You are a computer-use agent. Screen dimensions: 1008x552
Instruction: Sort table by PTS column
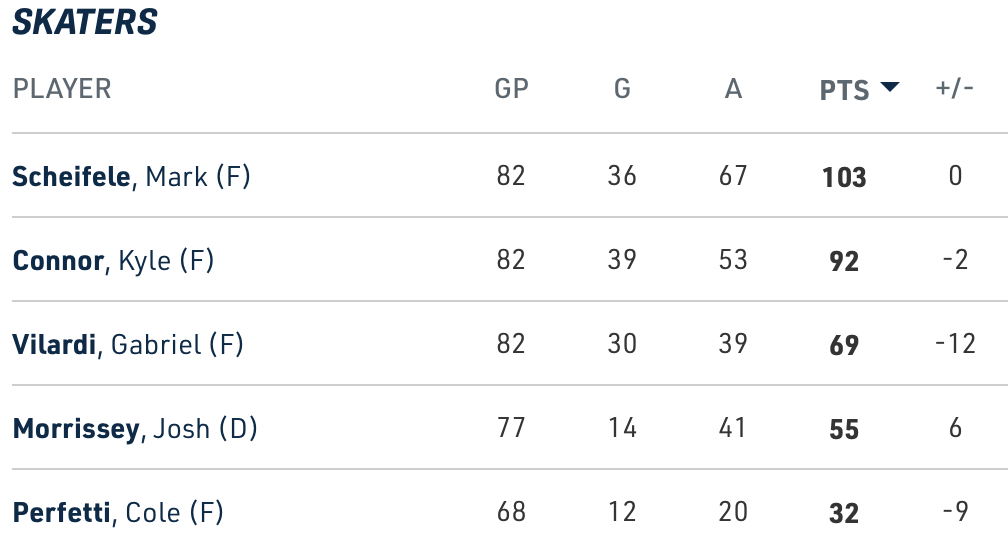(845, 90)
